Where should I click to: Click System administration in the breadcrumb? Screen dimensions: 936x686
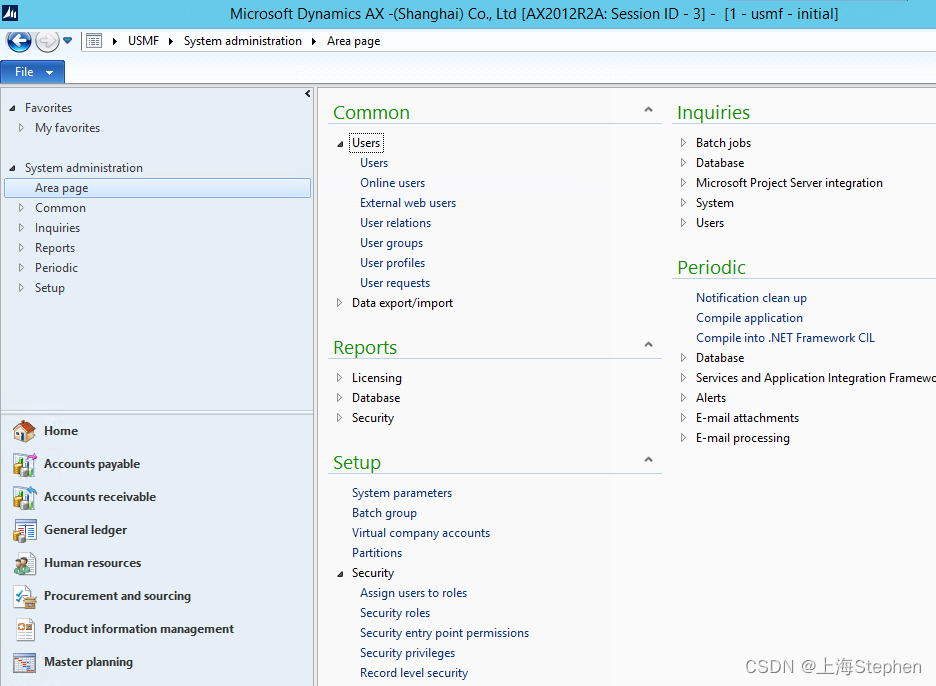tap(242, 41)
